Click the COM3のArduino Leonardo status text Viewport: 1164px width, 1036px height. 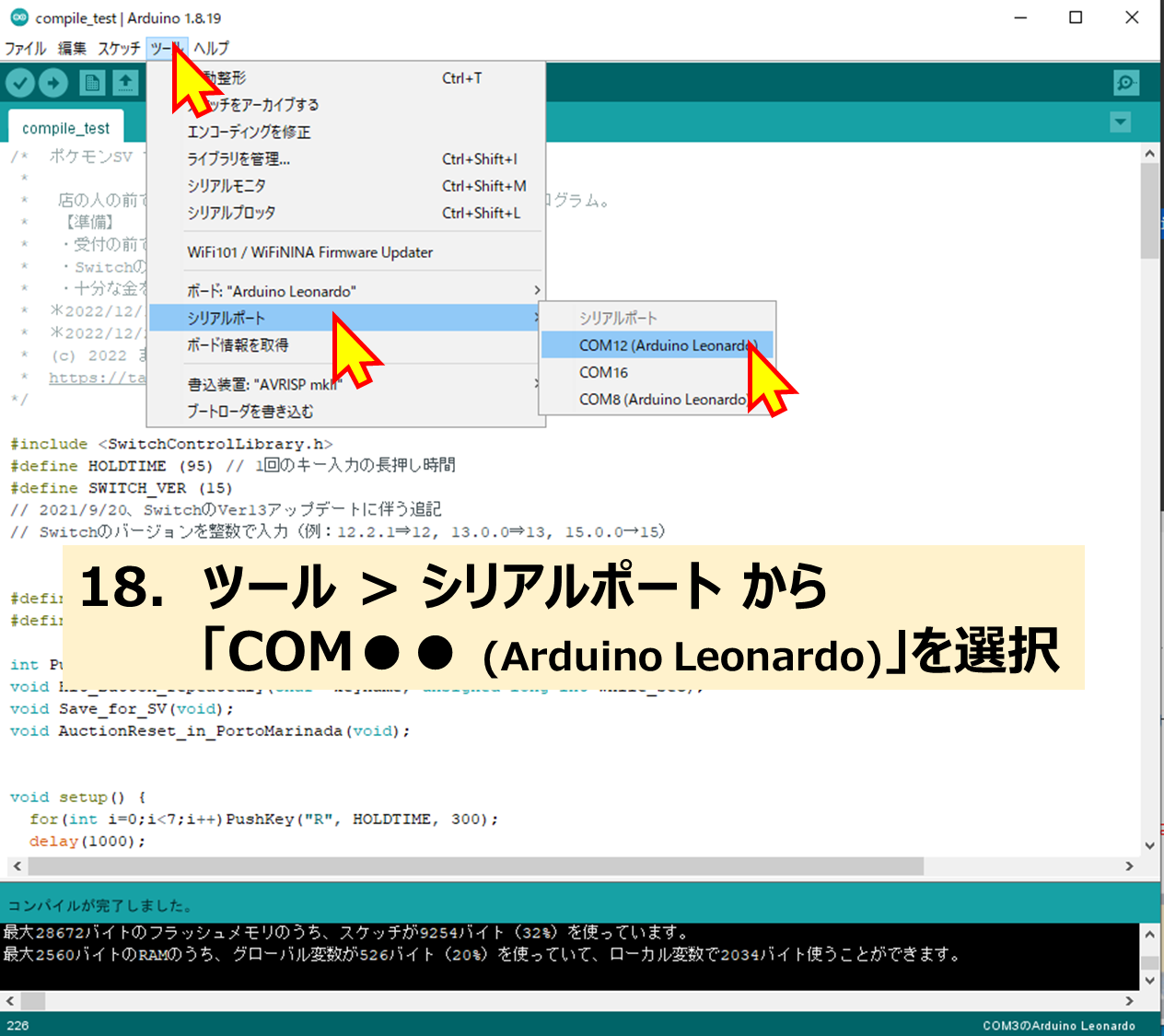tap(1059, 1025)
